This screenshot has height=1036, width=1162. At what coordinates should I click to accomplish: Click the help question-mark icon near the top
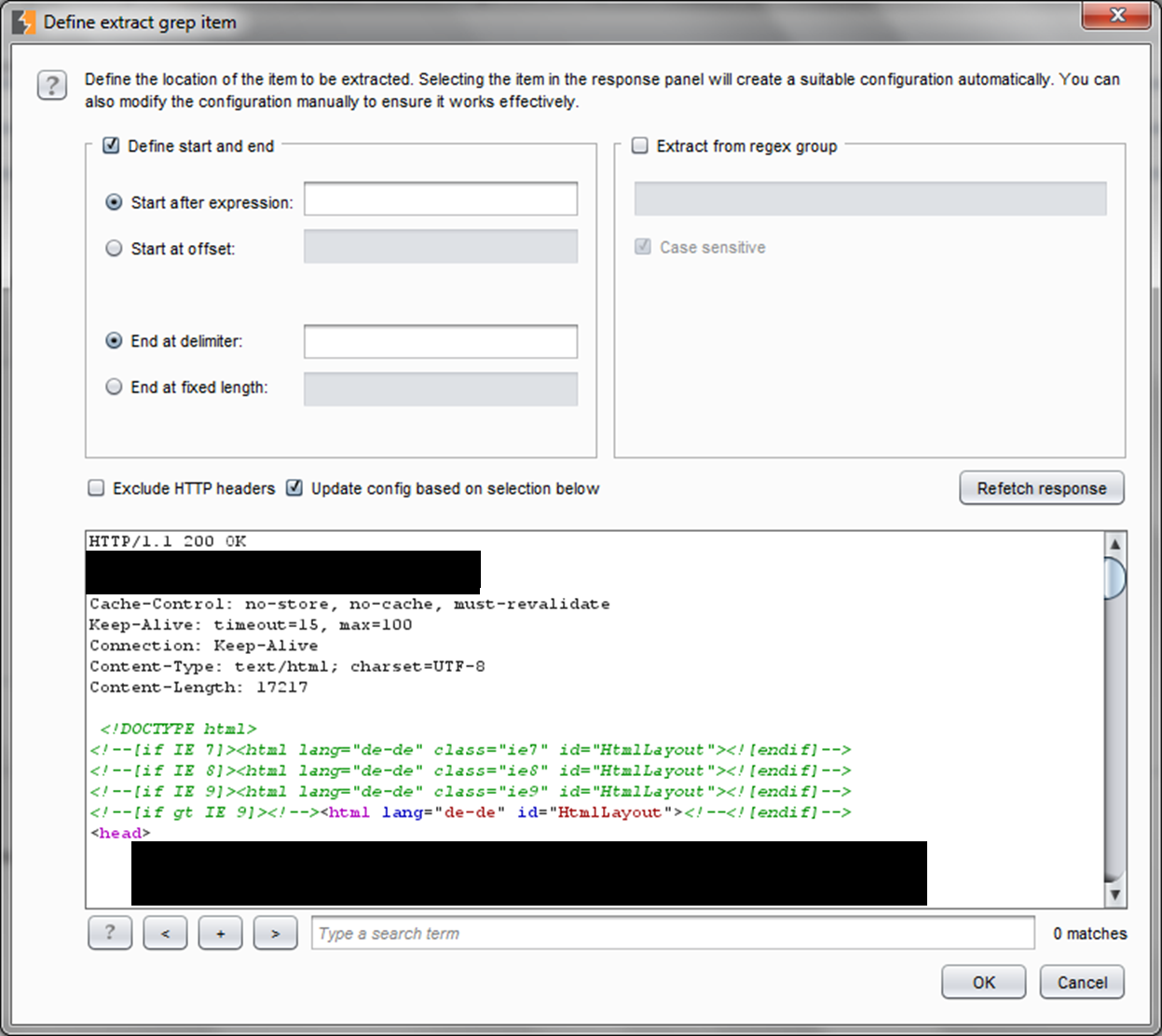point(52,85)
